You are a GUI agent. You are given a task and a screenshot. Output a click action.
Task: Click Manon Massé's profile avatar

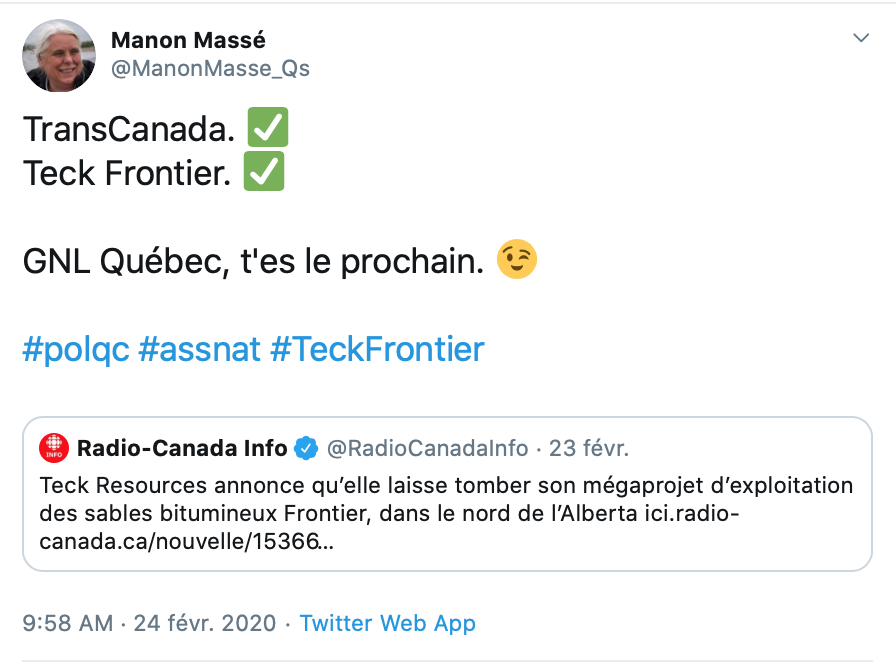point(58,56)
